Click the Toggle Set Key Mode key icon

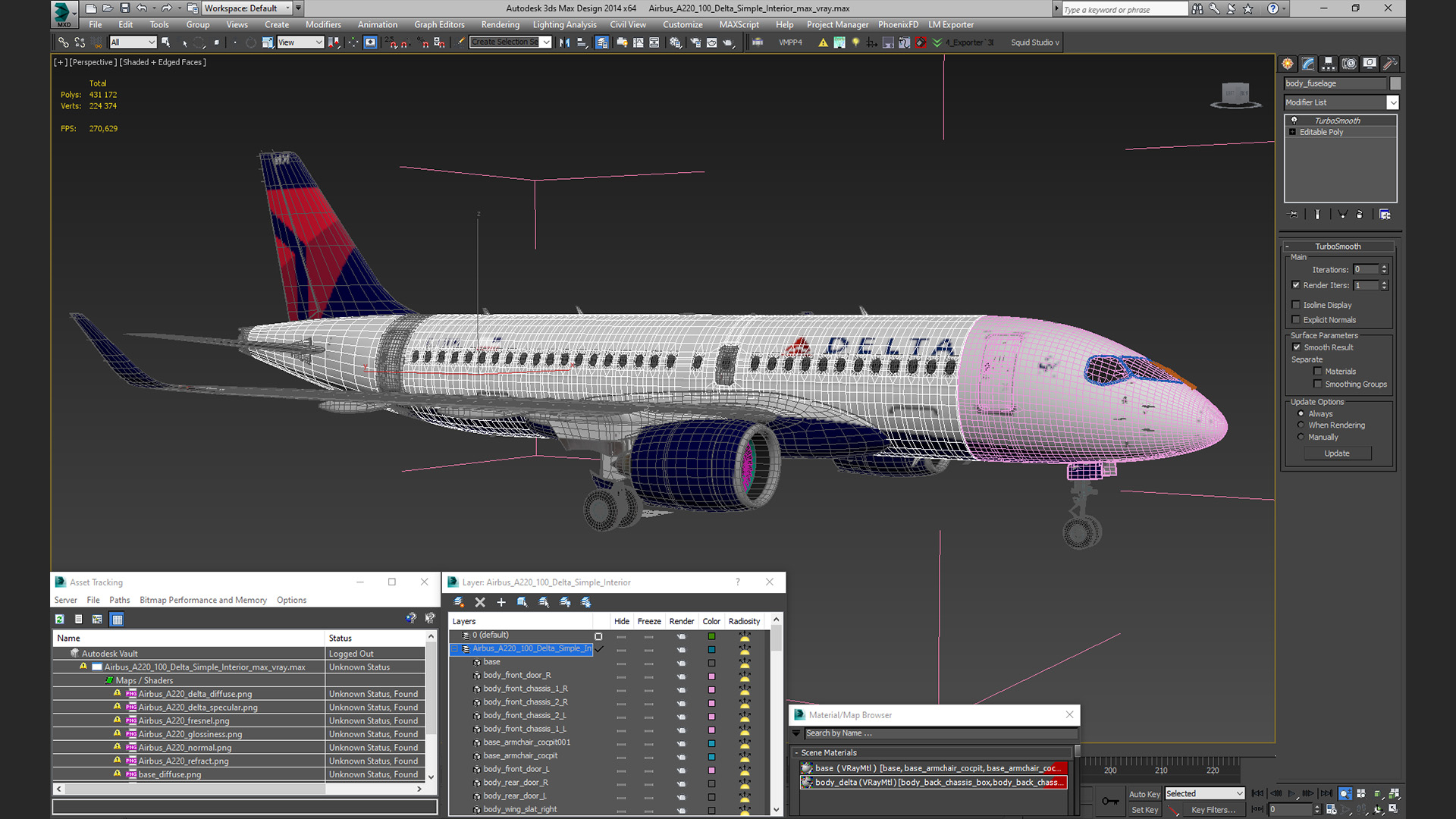pos(1110,801)
